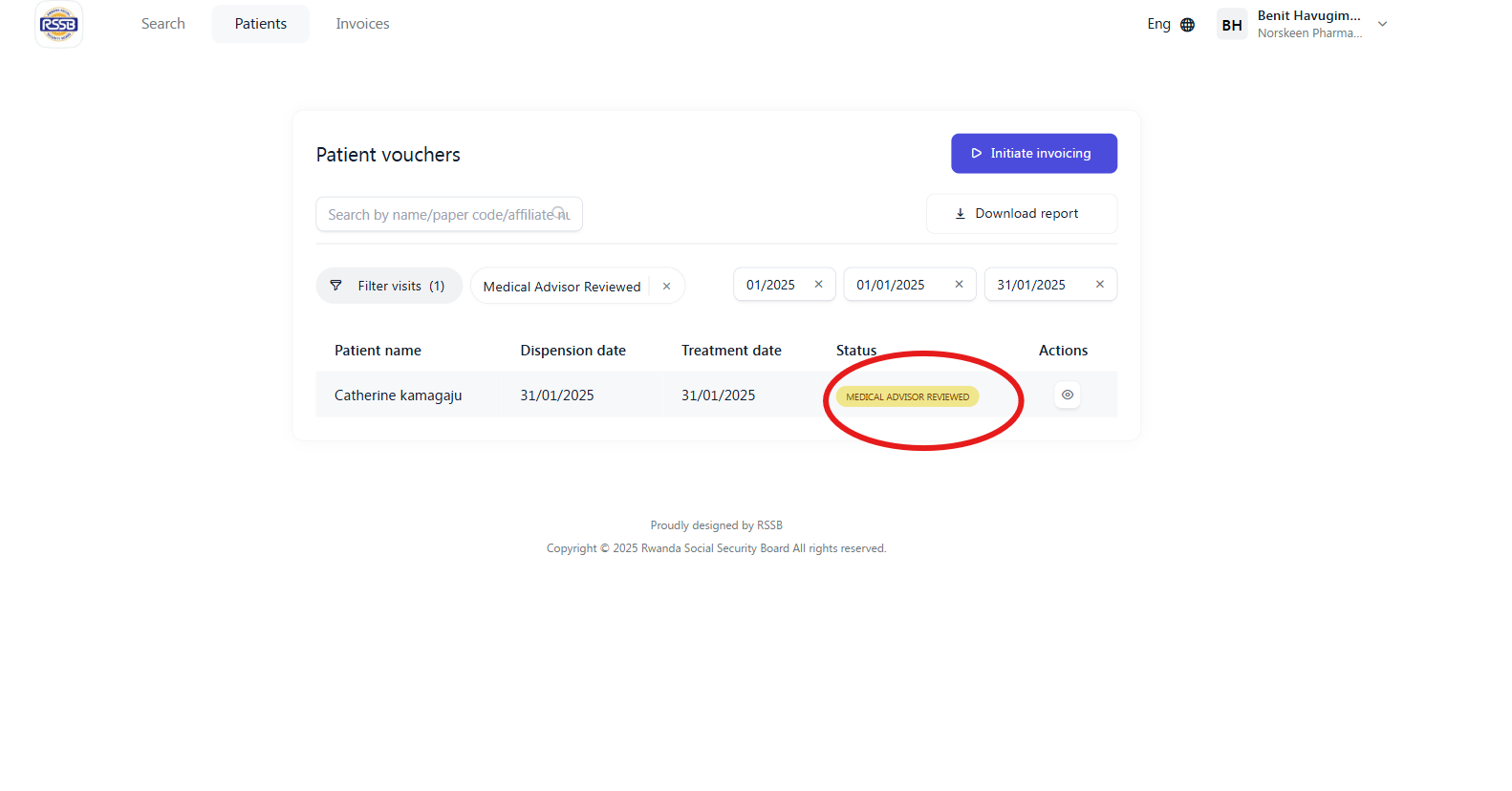Viewport: 1512px width, 791px height.
Task: Click the BH user avatar
Action: pos(1232,25)
